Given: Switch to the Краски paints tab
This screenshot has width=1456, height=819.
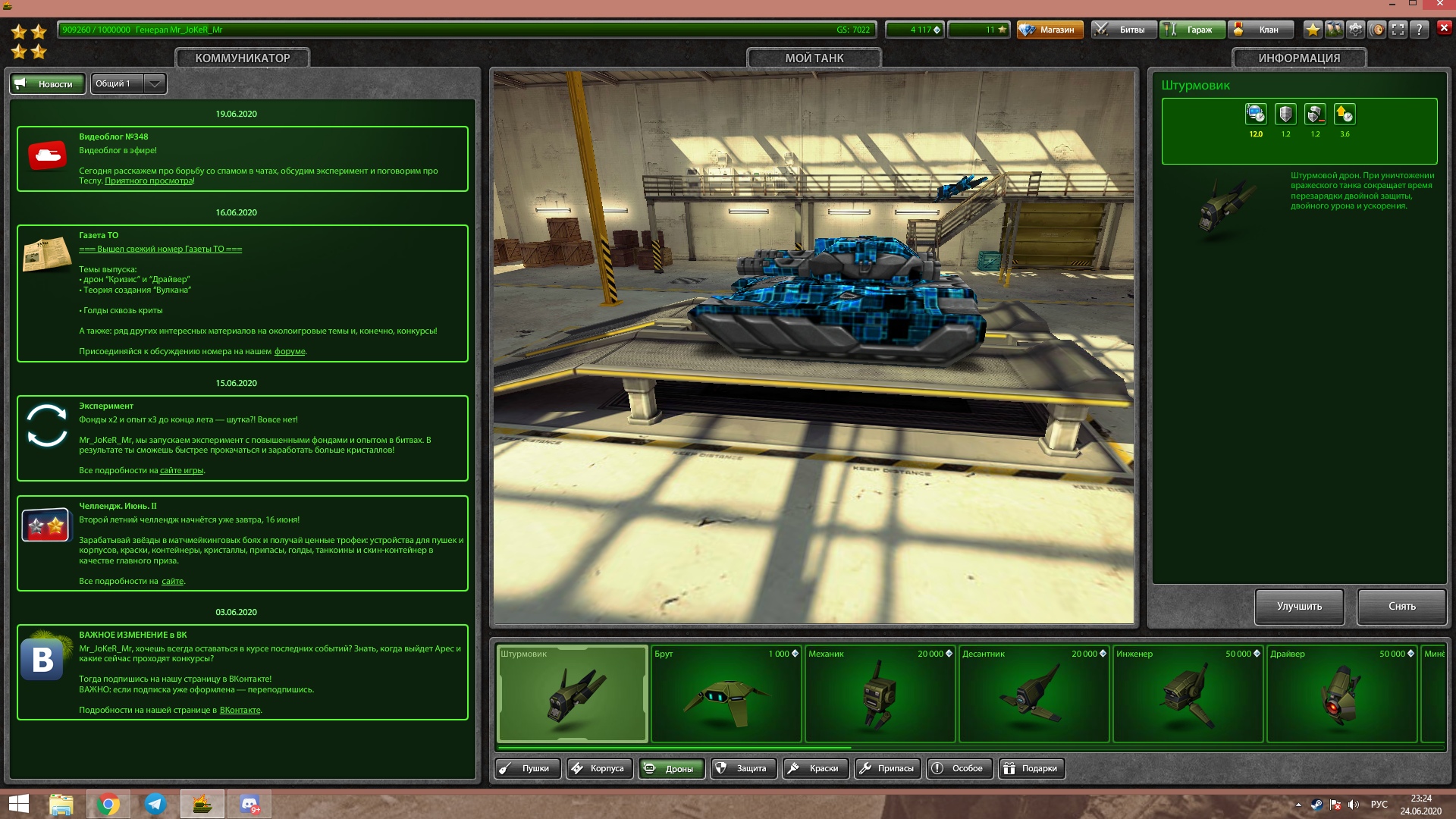Looking at the screenshot, I should (x=815, y=769).
